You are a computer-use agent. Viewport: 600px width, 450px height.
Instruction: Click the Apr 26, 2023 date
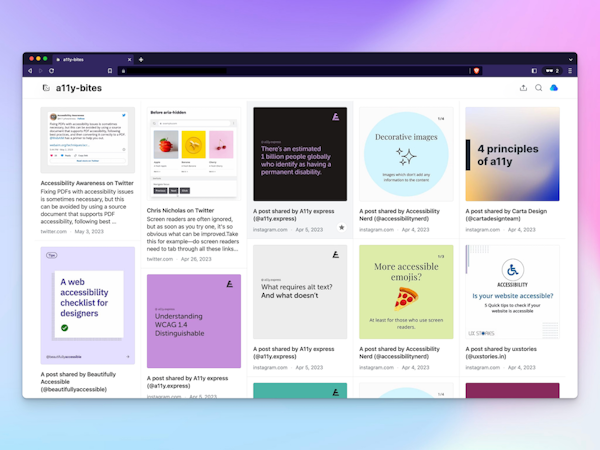196,259
